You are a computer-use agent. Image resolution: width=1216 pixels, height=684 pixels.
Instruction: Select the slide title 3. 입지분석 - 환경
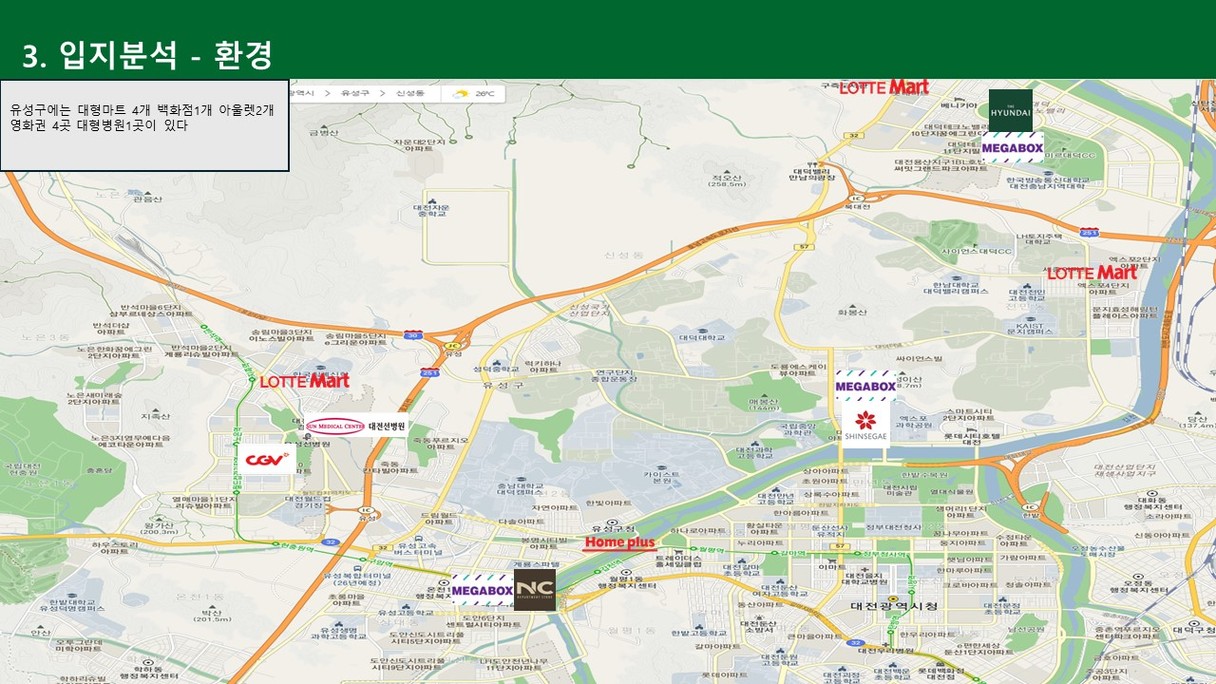pyautogui.click(x=147, y=55)
